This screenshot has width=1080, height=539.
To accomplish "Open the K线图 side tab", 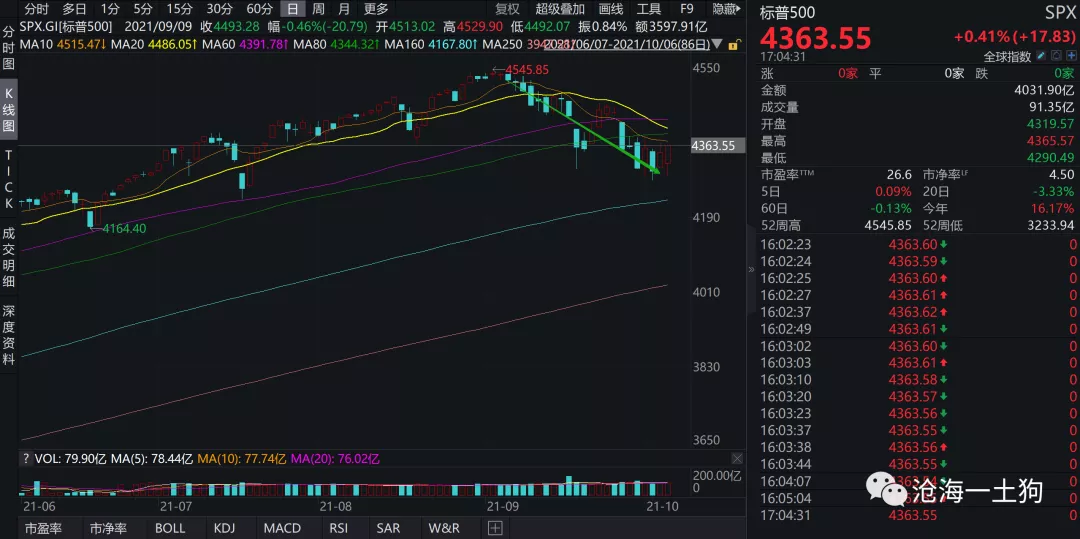I will click(x=9, y=110).
